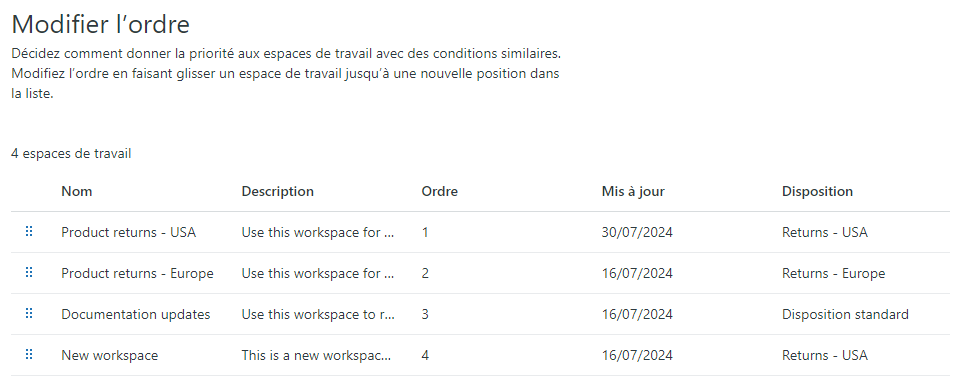962x389 pixels.
Task: Select the Nom column header
Action: coord(77,191)
